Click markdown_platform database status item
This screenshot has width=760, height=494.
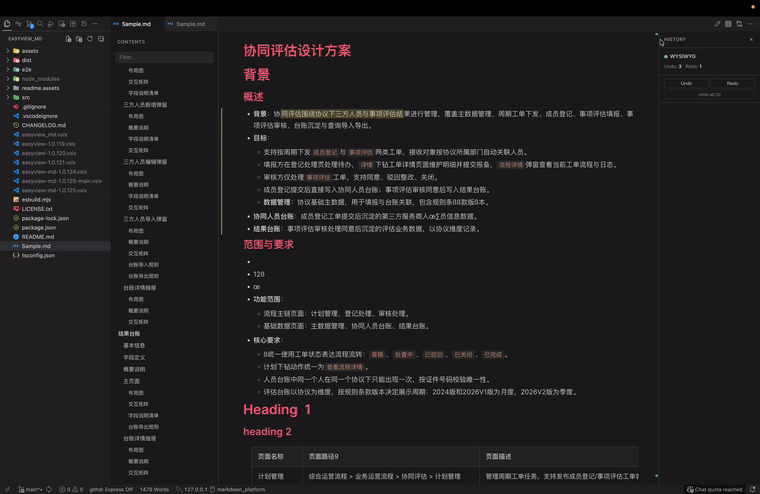[238, 489]
